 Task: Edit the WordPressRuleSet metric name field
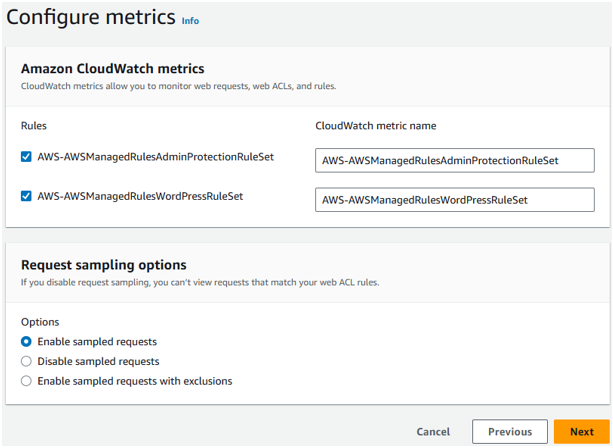click(455, 200)
